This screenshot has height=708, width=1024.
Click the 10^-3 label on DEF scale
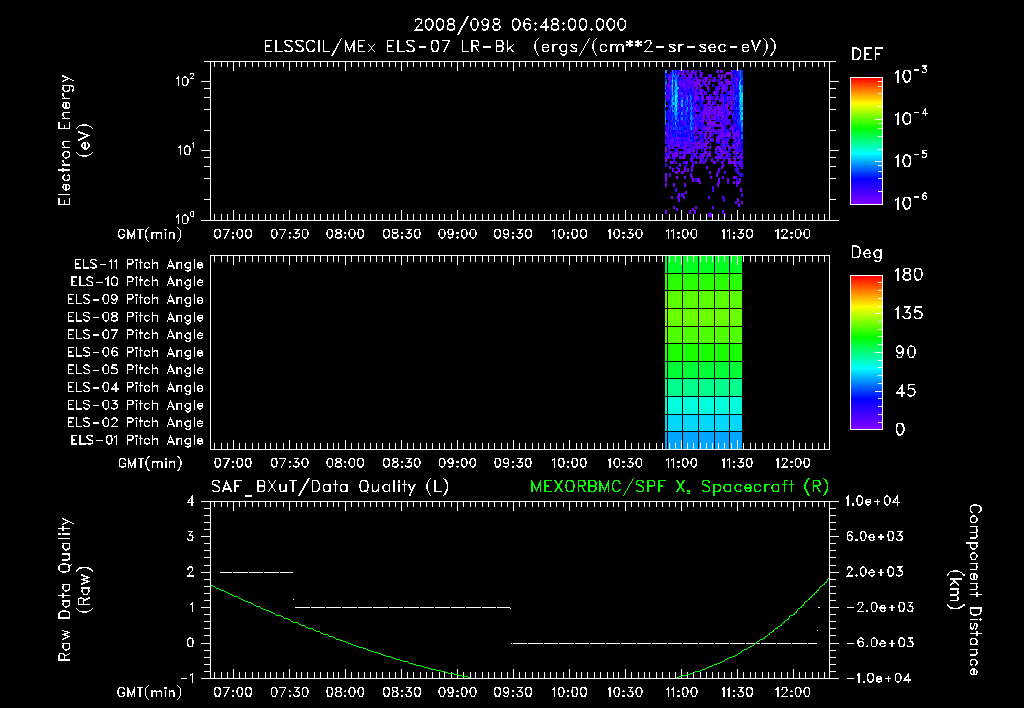[x=911, y=75]
